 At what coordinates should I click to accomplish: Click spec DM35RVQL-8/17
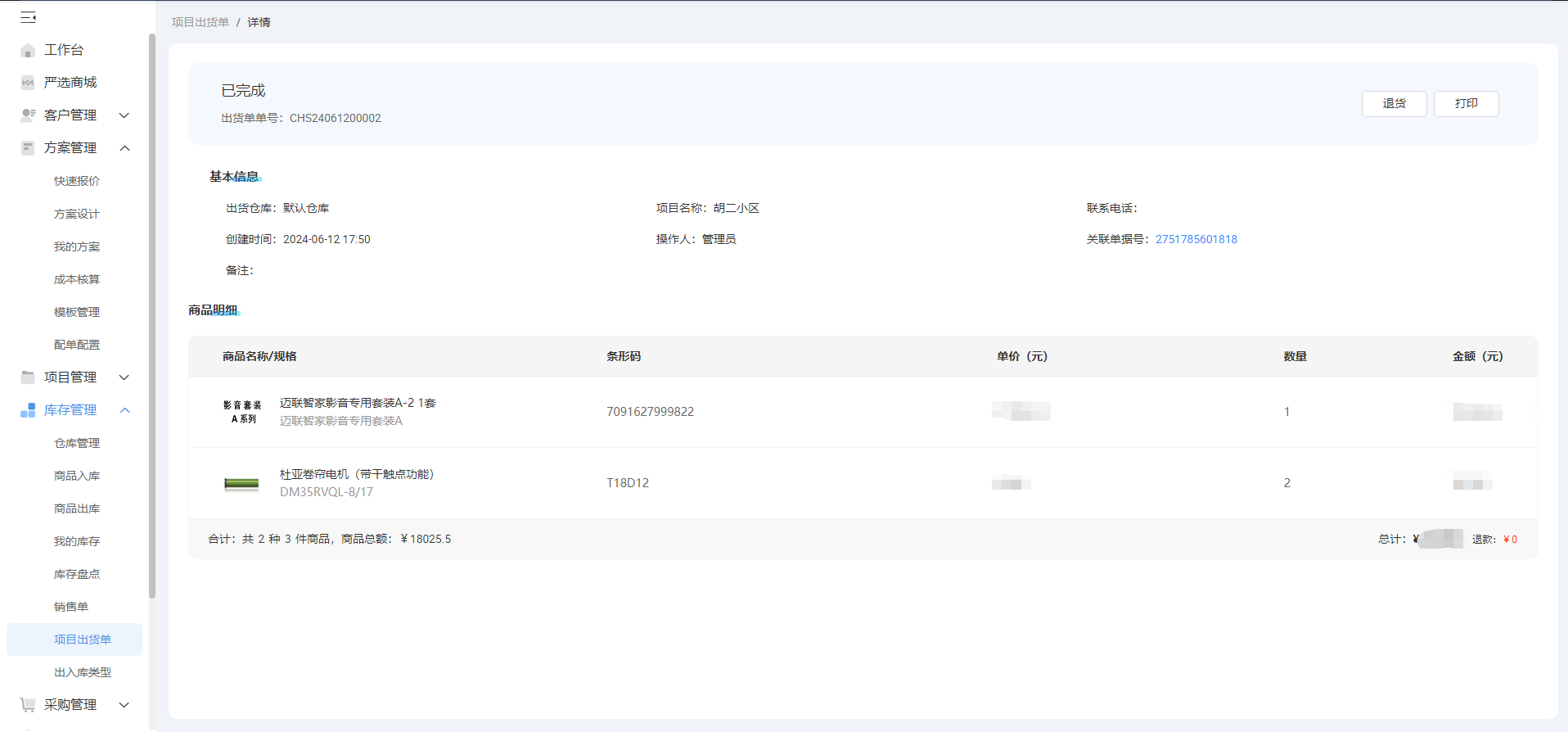pyautogui.click(x=327, y=492)
